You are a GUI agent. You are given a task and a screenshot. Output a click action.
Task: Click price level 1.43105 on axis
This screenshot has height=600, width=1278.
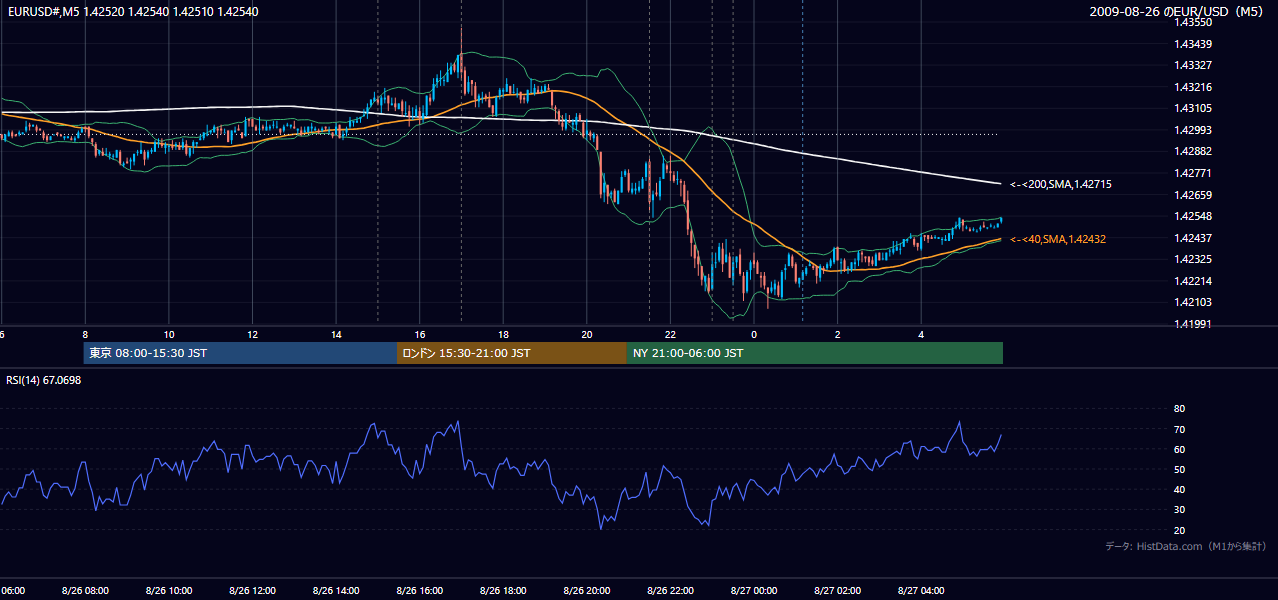[1194, 108]
